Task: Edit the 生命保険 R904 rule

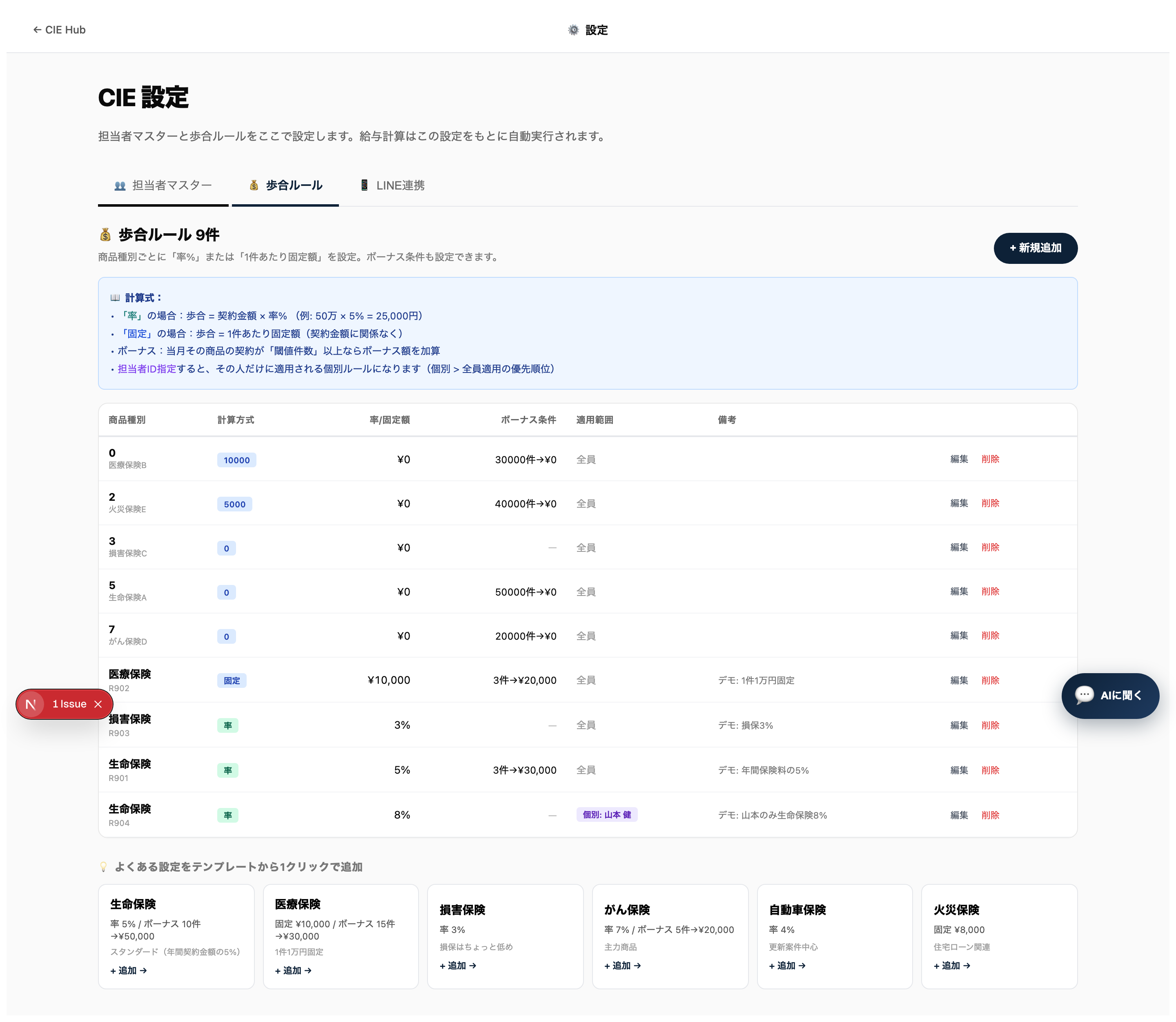Action: point(959,815)
